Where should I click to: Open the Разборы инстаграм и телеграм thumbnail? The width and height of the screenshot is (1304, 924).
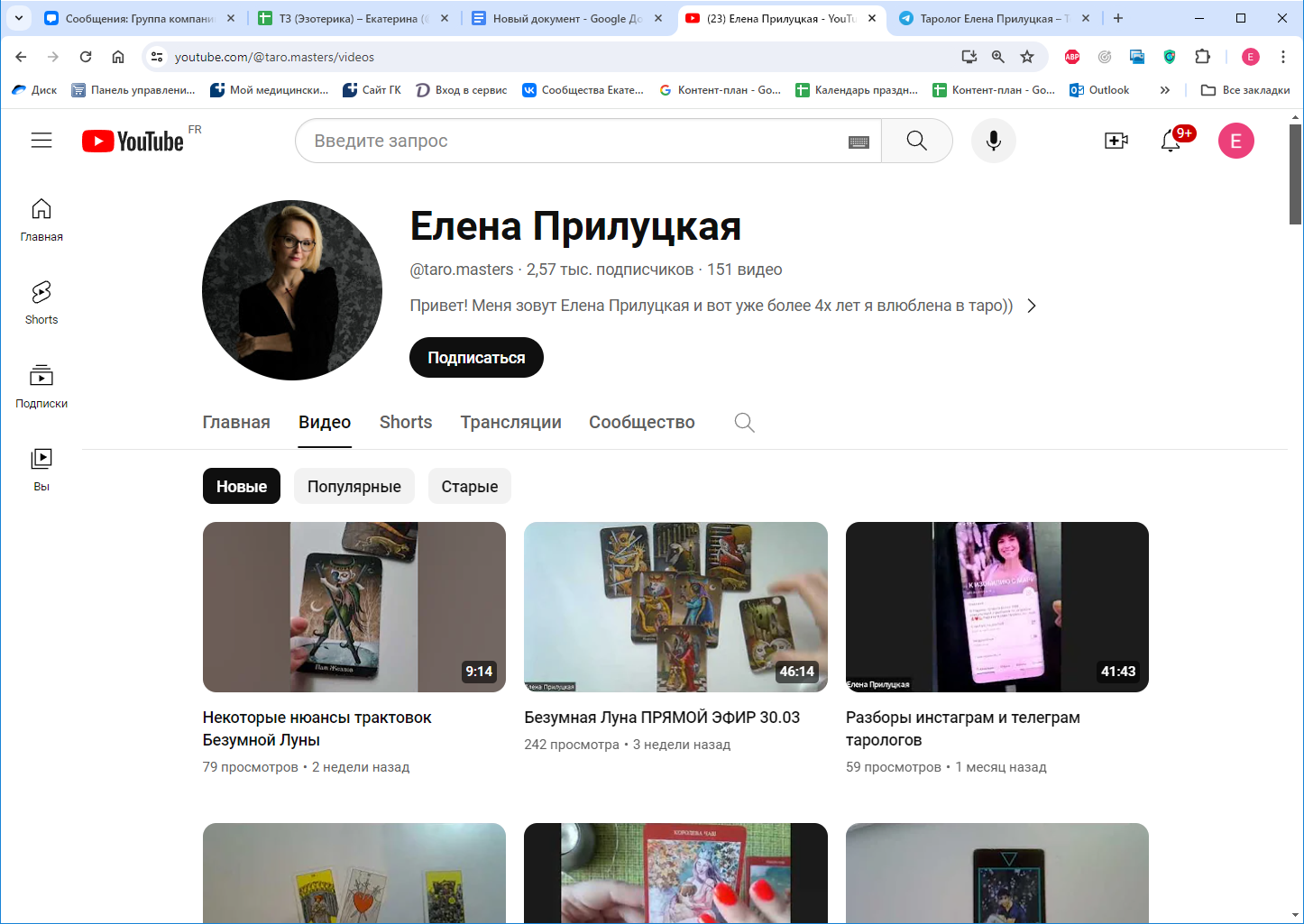tap(997, 607)
